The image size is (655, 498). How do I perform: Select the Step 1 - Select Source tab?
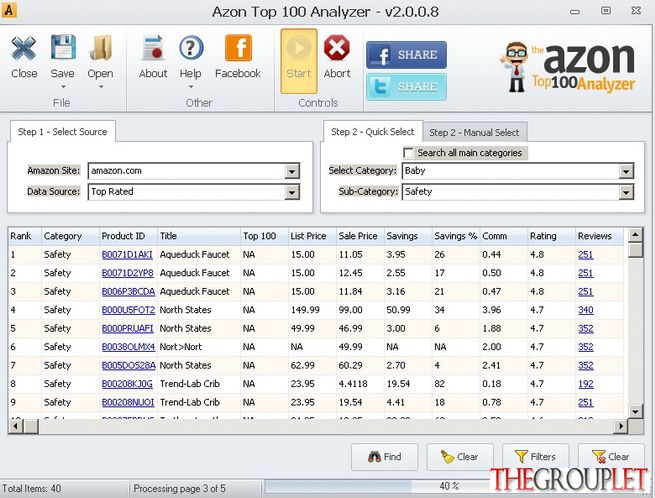(x=62, y=132)
